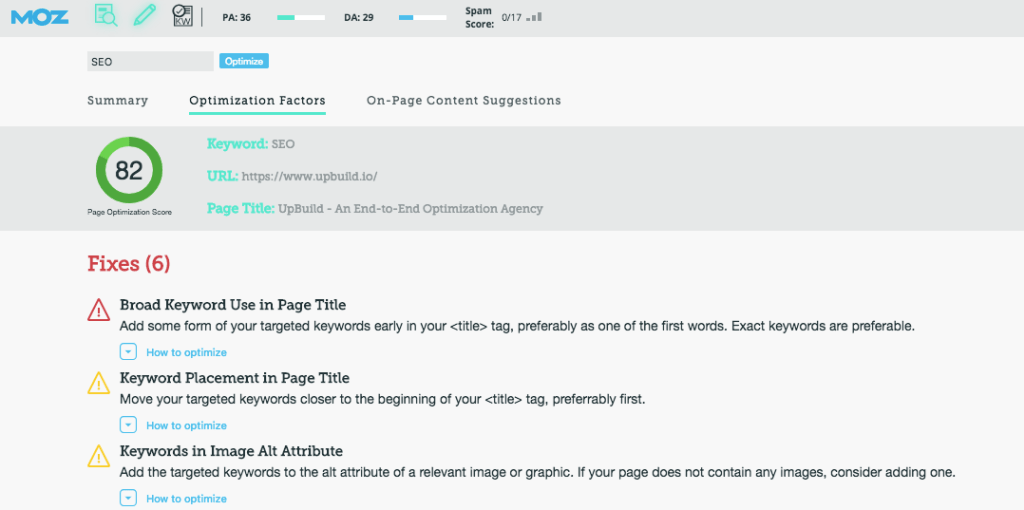Screen dimensions: 1024x510
Task: Open On-Page Content Suggestions tab
Action: [463, 101]
